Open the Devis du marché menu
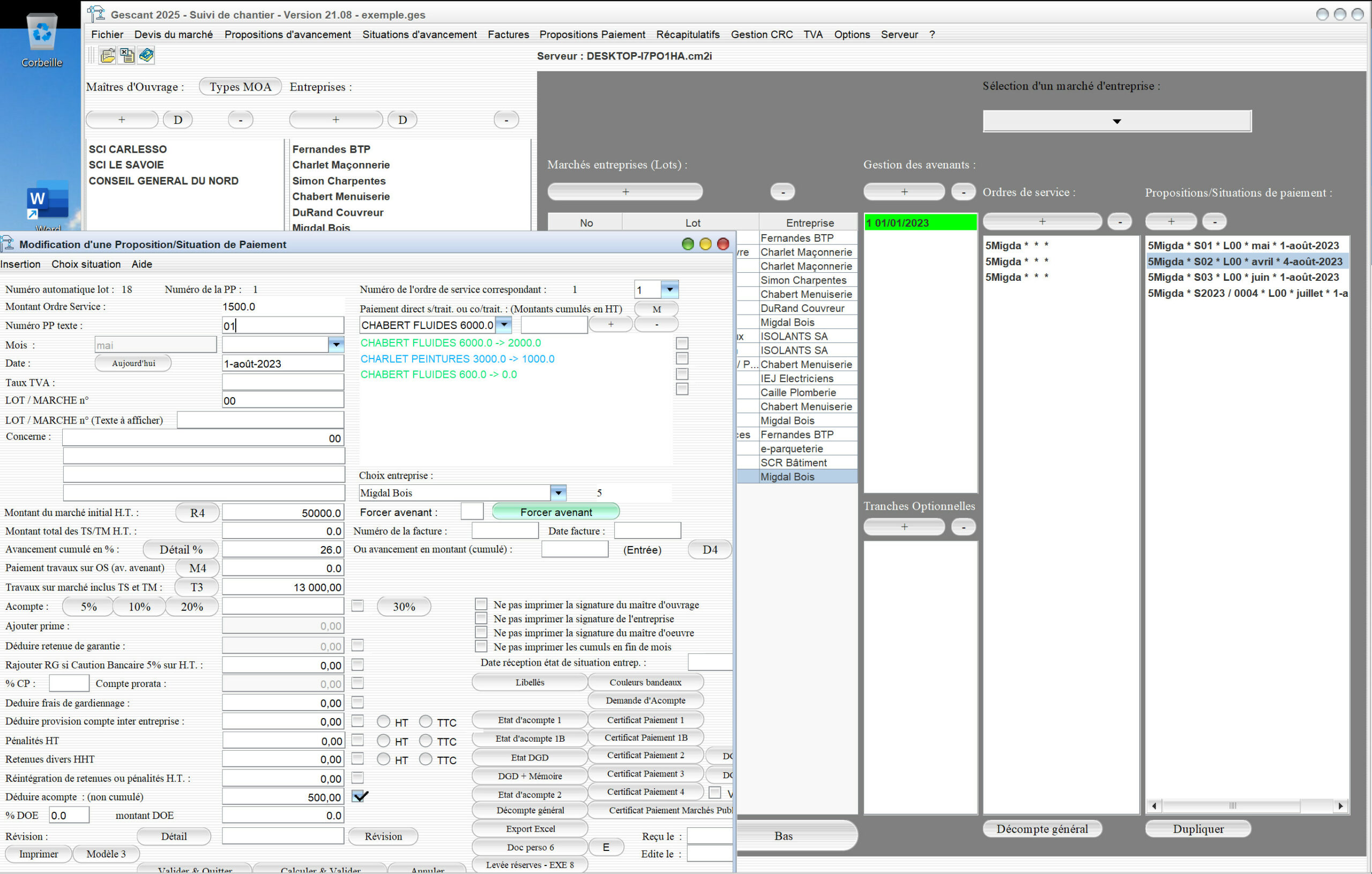Image resolution: width=1372 pixels, height=874 pixels. point(173,34)
